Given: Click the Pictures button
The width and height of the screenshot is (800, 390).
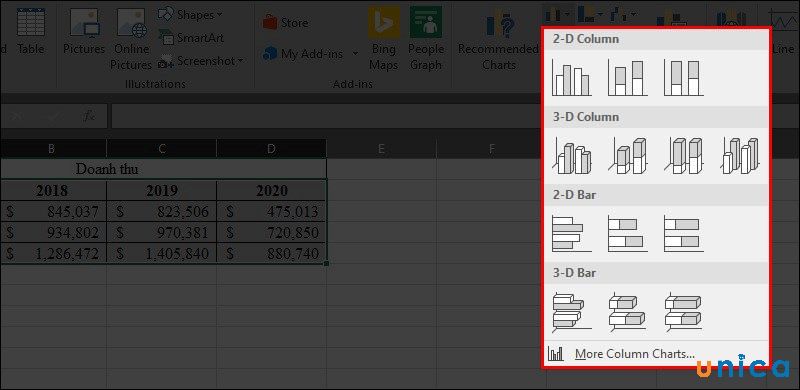Looking at the screenshot, I should [x=84, y=32].
